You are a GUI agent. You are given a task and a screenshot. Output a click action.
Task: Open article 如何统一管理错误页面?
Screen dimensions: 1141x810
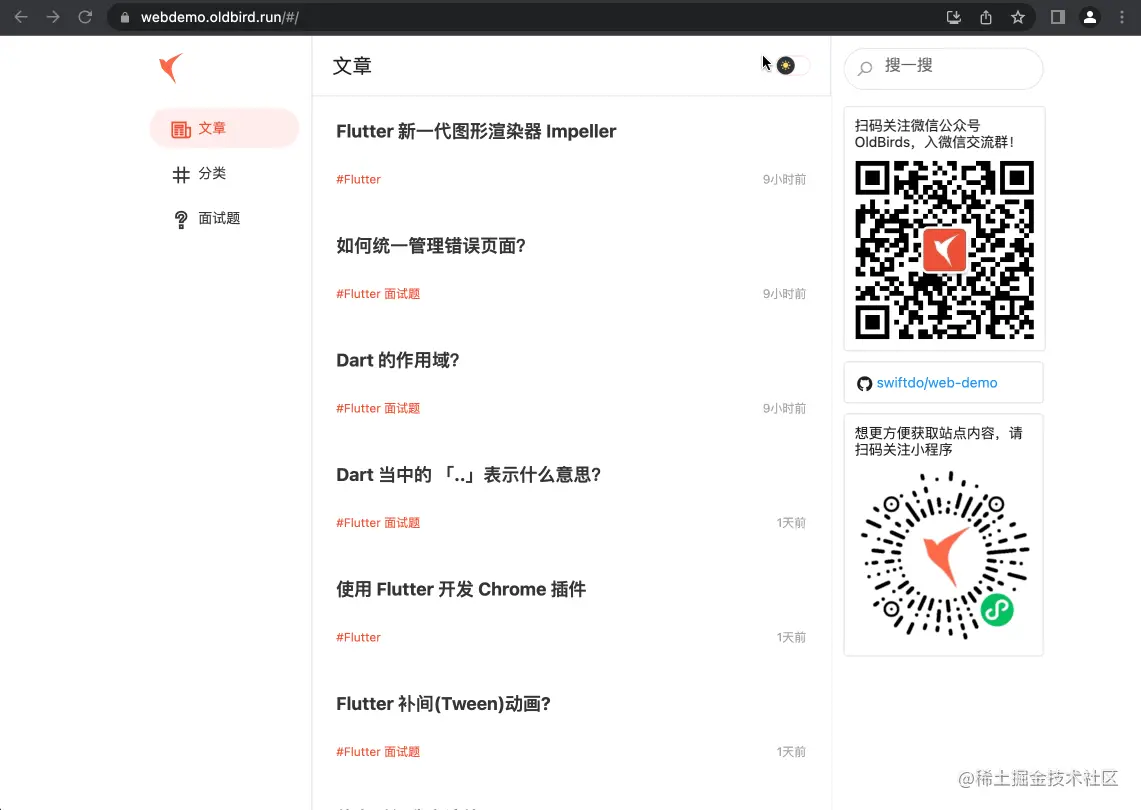[x=431, y=246]
